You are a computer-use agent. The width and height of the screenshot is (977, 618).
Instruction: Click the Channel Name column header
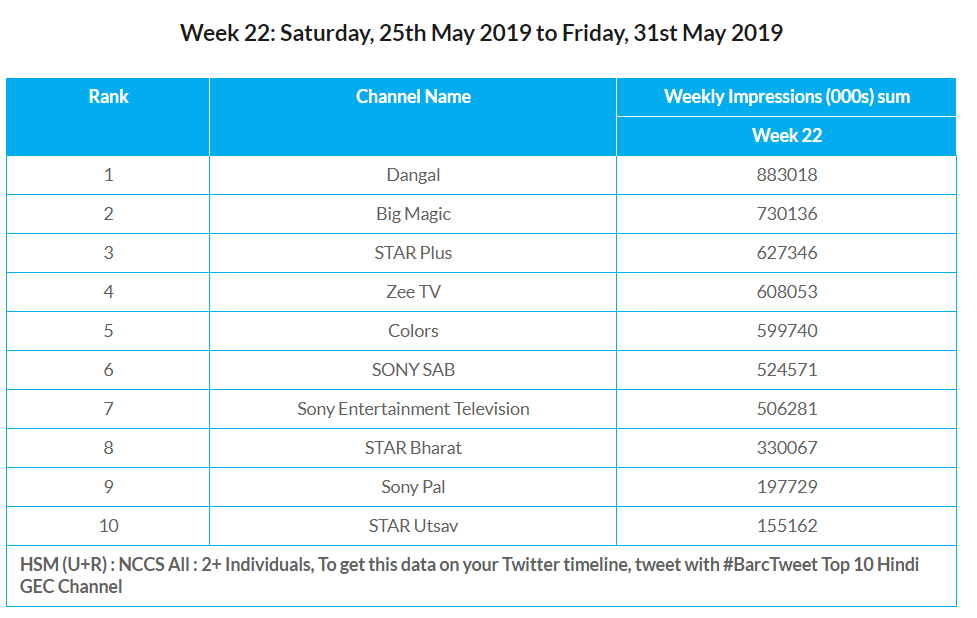point(413,97)
